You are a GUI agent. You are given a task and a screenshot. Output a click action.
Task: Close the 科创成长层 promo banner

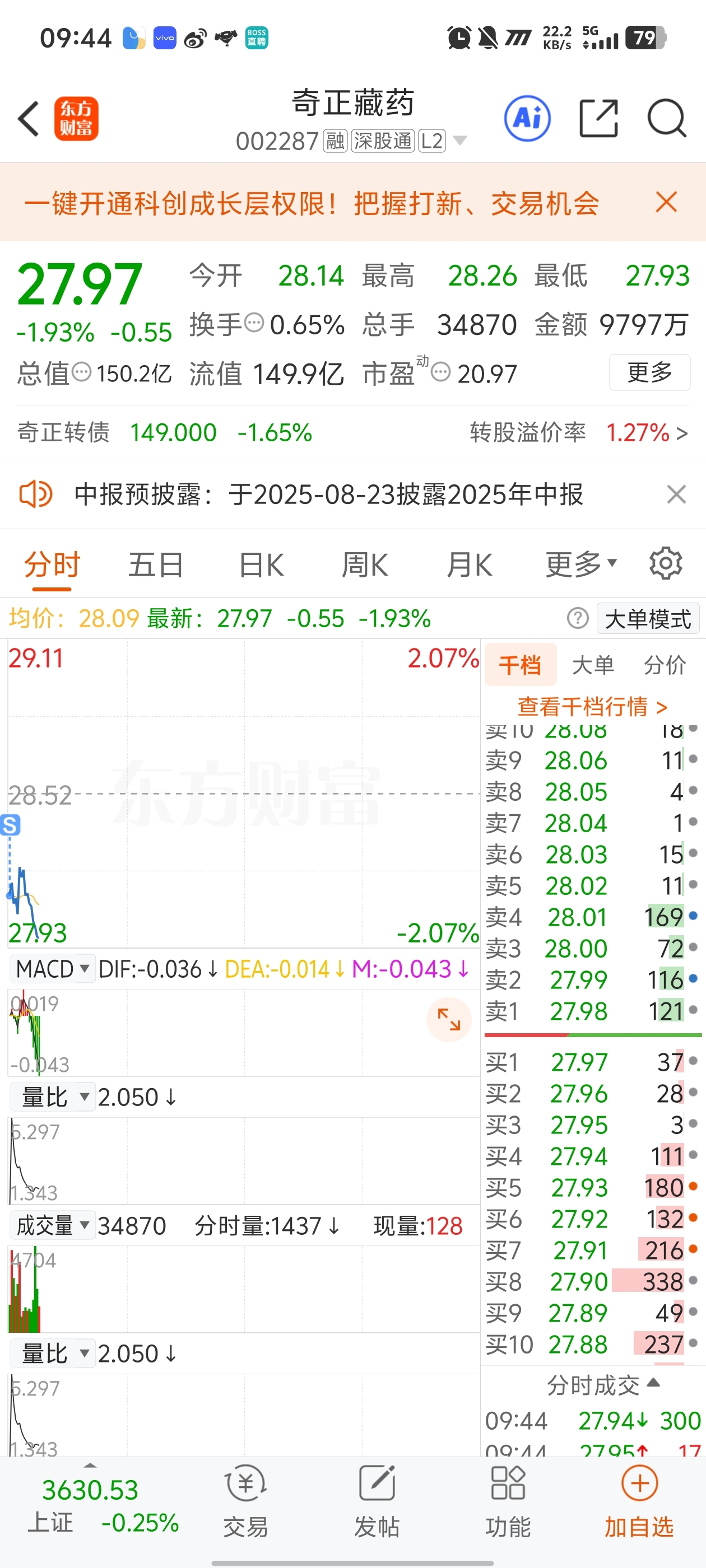click(666, 202)
